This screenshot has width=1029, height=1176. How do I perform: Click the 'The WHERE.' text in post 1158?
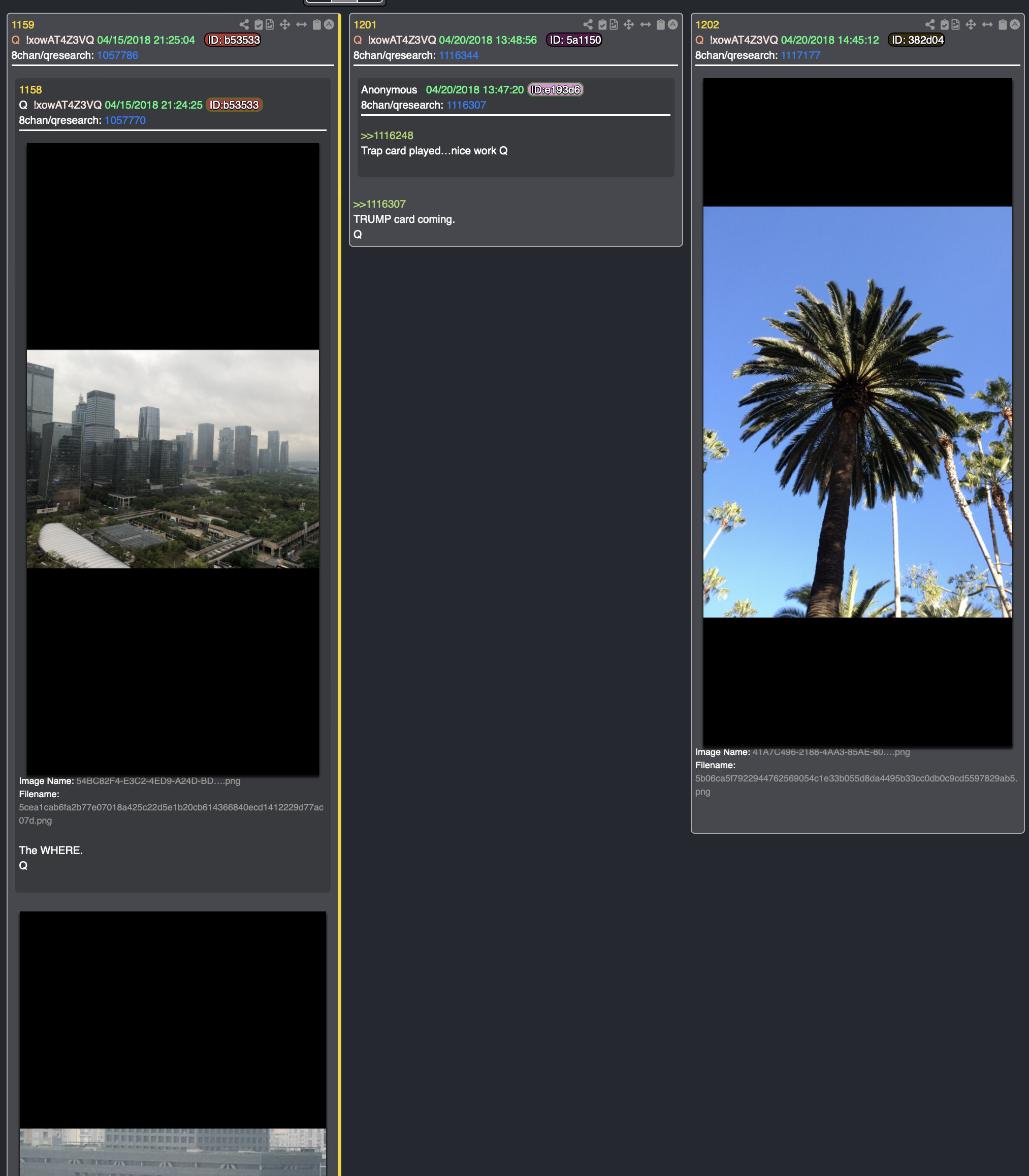51,851
